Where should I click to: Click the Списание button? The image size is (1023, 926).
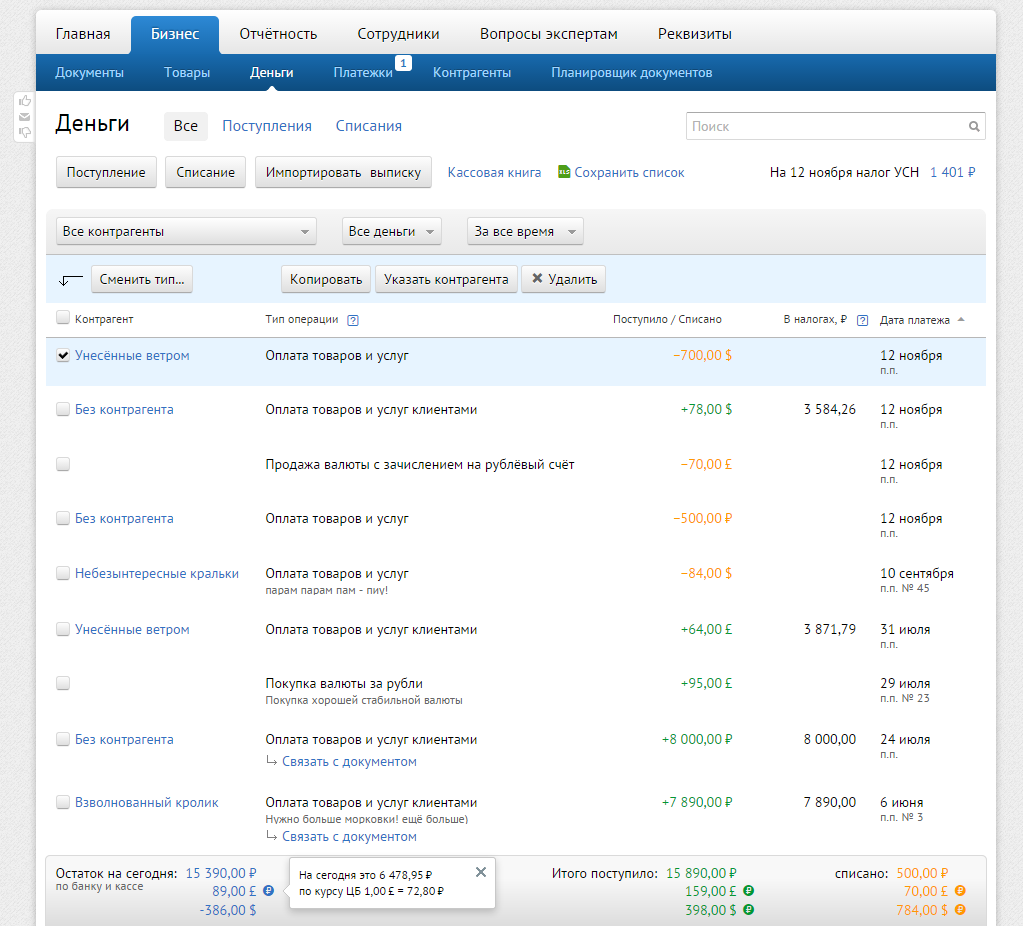pyautogui.click(x=206, y=172)
